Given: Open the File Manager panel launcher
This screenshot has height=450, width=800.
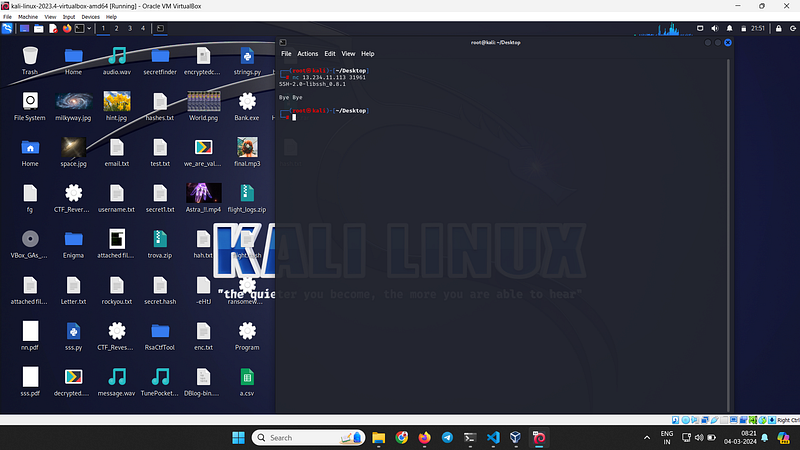Looking at the screenshot, I should click(x=39, y=29).
